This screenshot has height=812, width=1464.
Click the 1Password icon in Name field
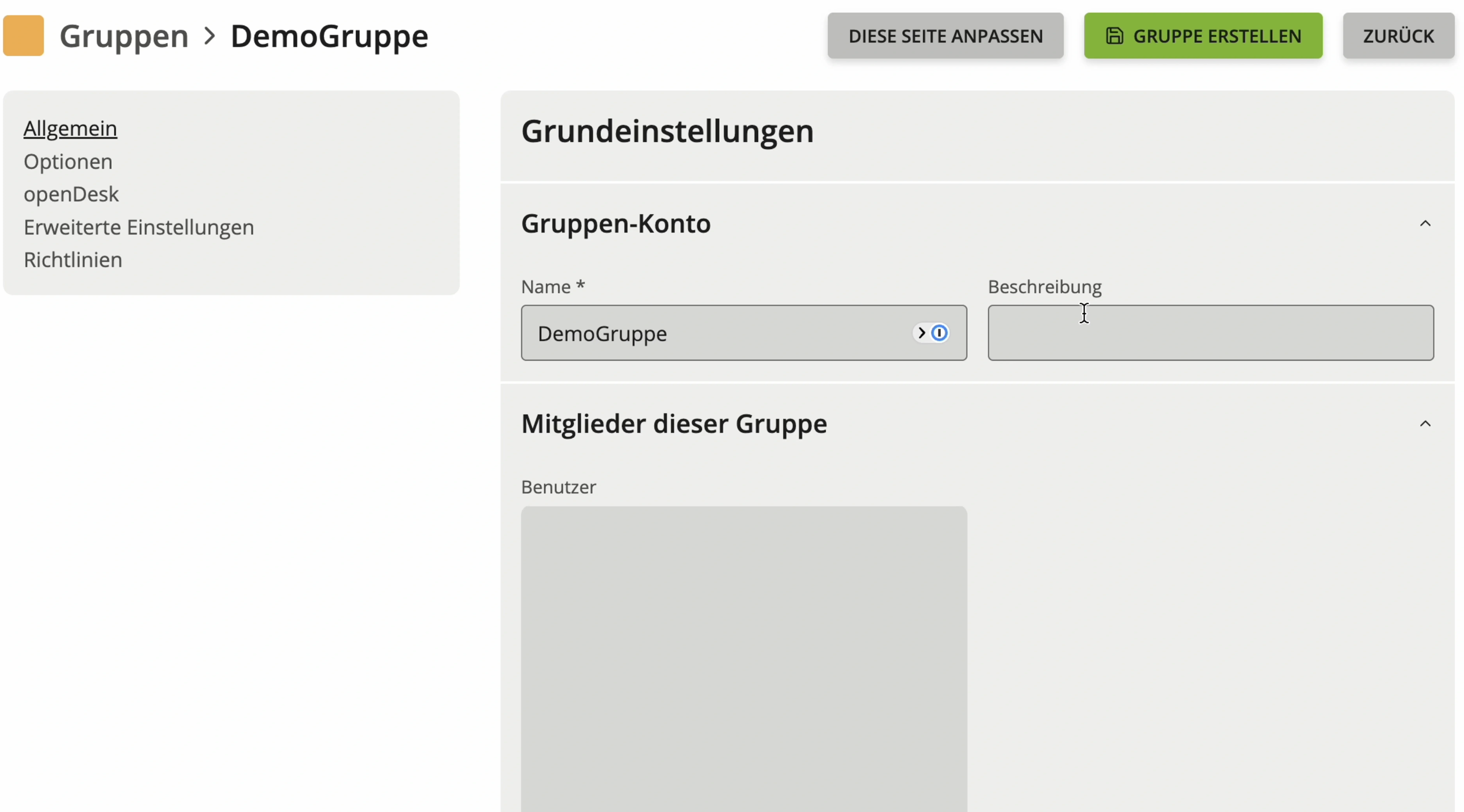coord(939,333)
